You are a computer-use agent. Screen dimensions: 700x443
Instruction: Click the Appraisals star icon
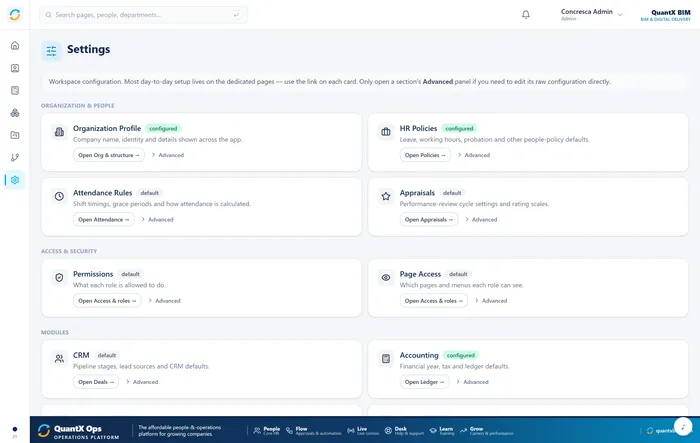tap(386, 196)
